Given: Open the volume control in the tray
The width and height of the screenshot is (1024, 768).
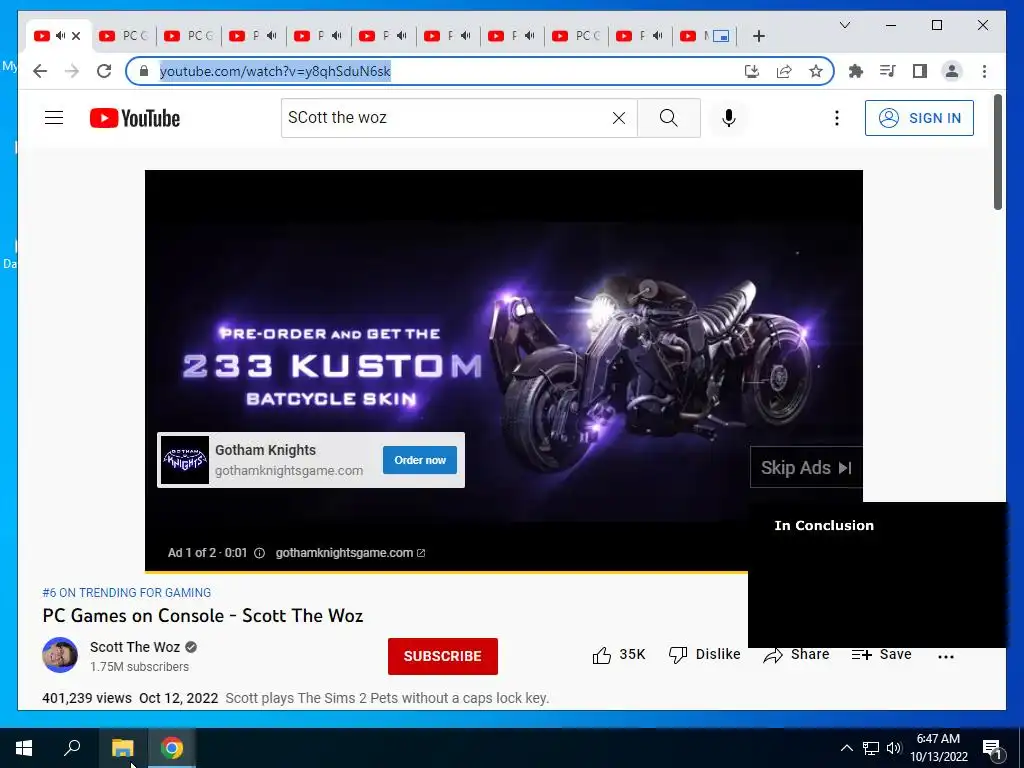Looking at the screenshot, I should pos(894,748).
